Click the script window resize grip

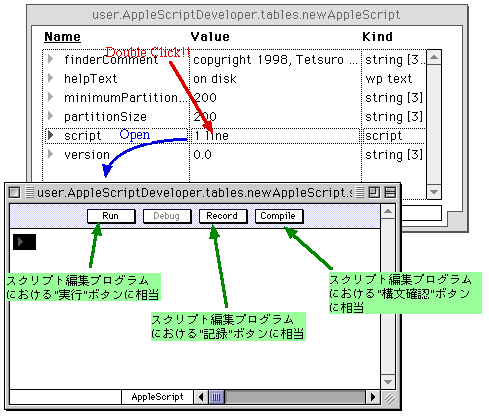[x=389, y=398]
